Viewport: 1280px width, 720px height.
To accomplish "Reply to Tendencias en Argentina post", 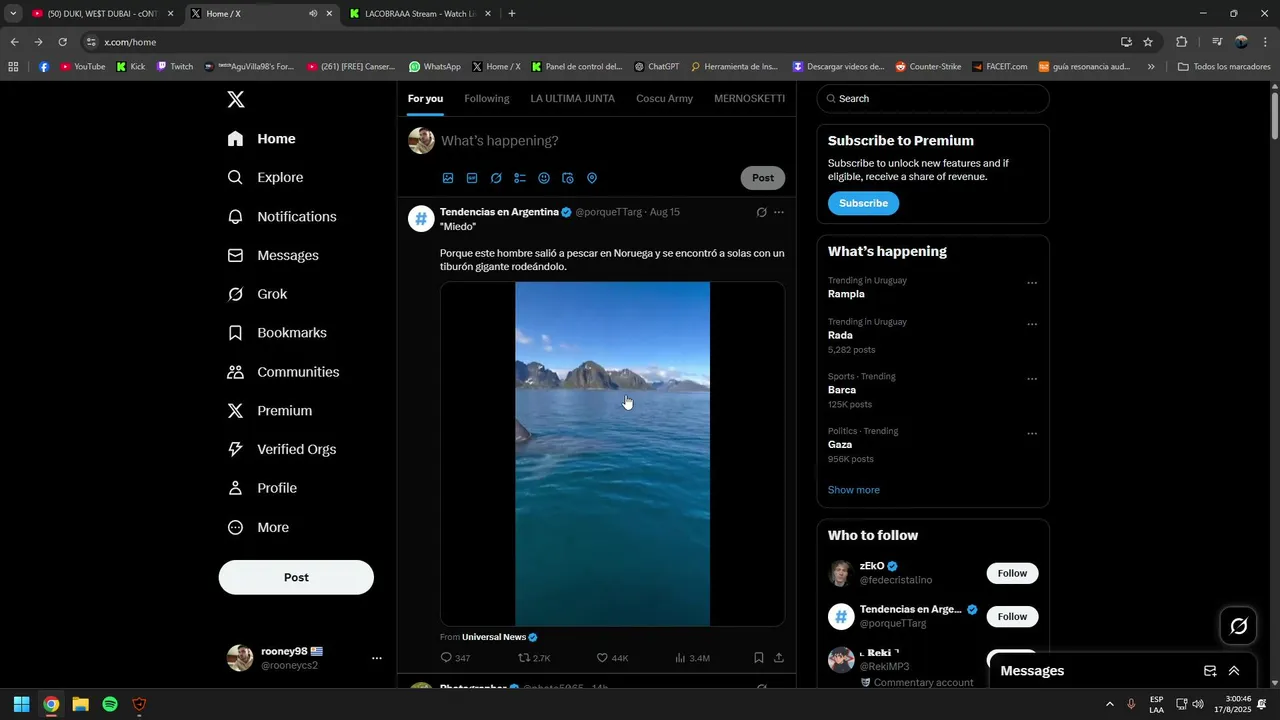I will (x=455, y=658).
